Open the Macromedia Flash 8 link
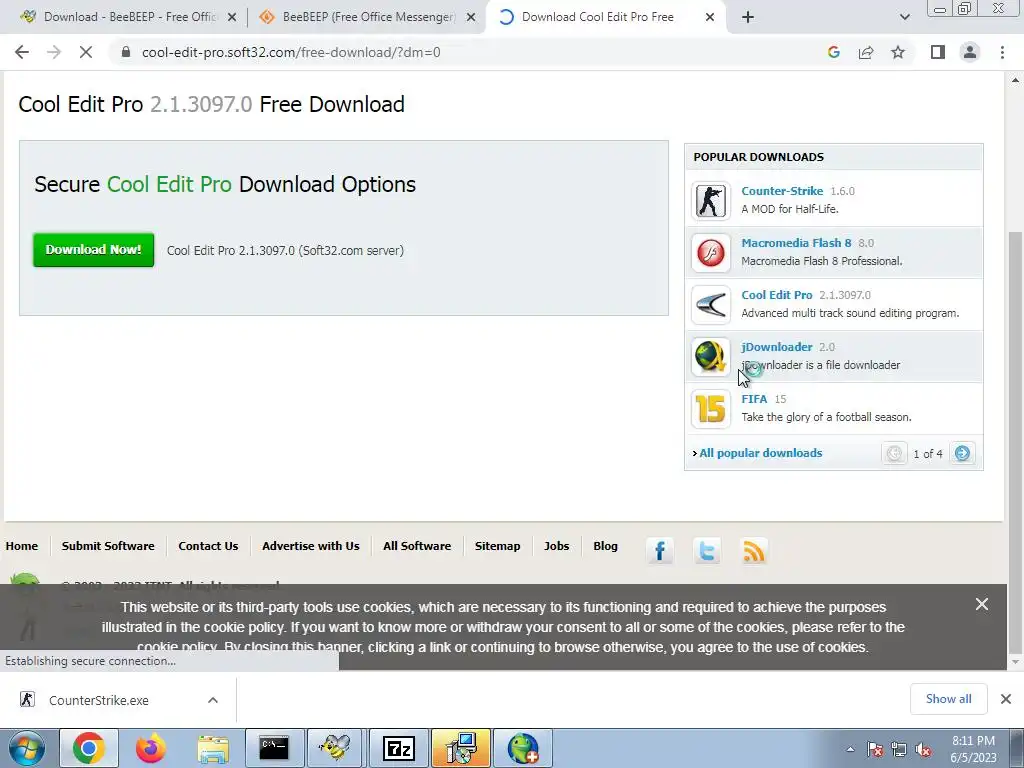Viewport: 1024px width, 768px height. 796,243
